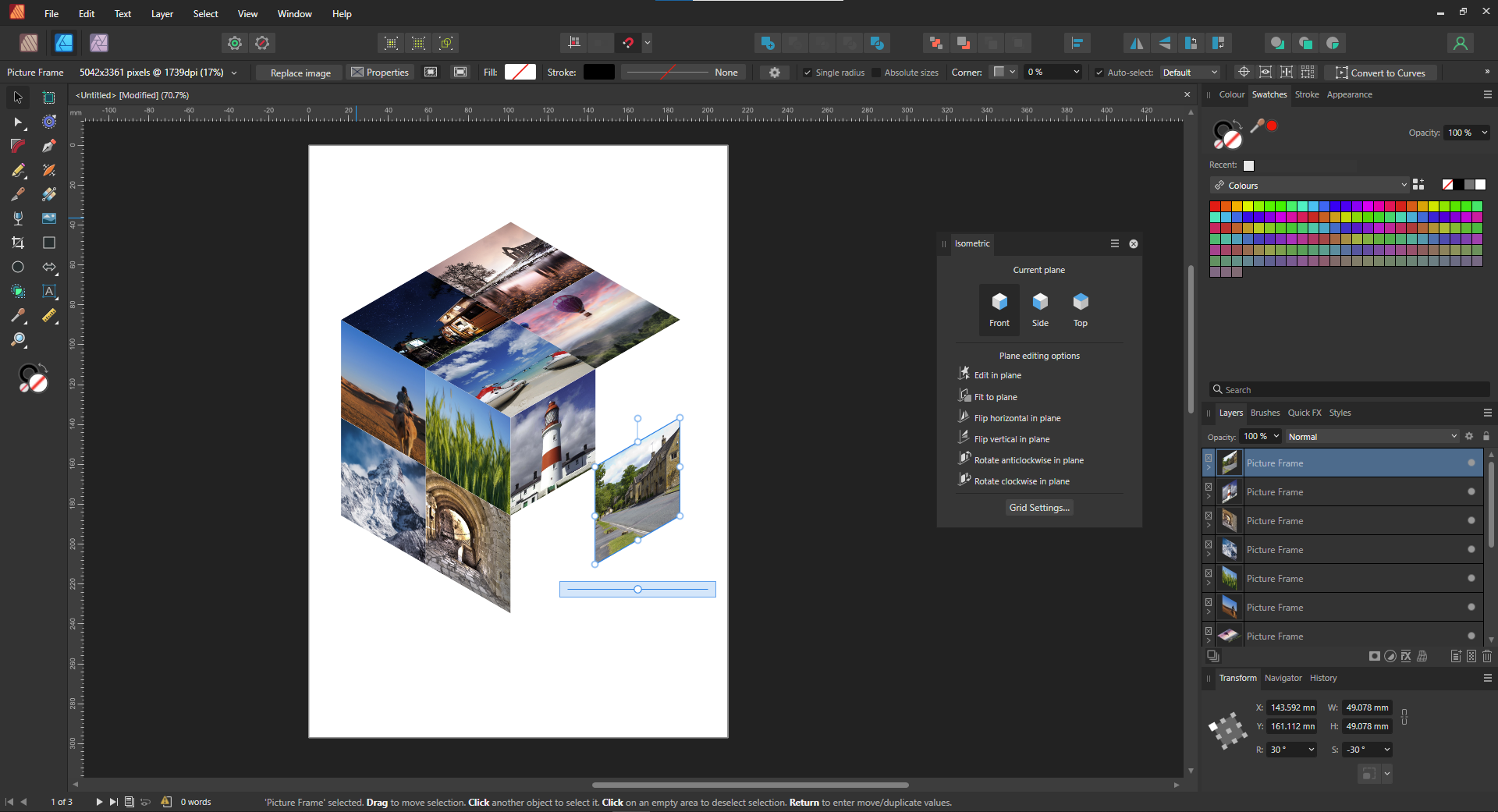This screenshot has height=812, width=1498.
Task: Select the Rectangle tool
Action: pyautogui.click(x=49, y=243)
